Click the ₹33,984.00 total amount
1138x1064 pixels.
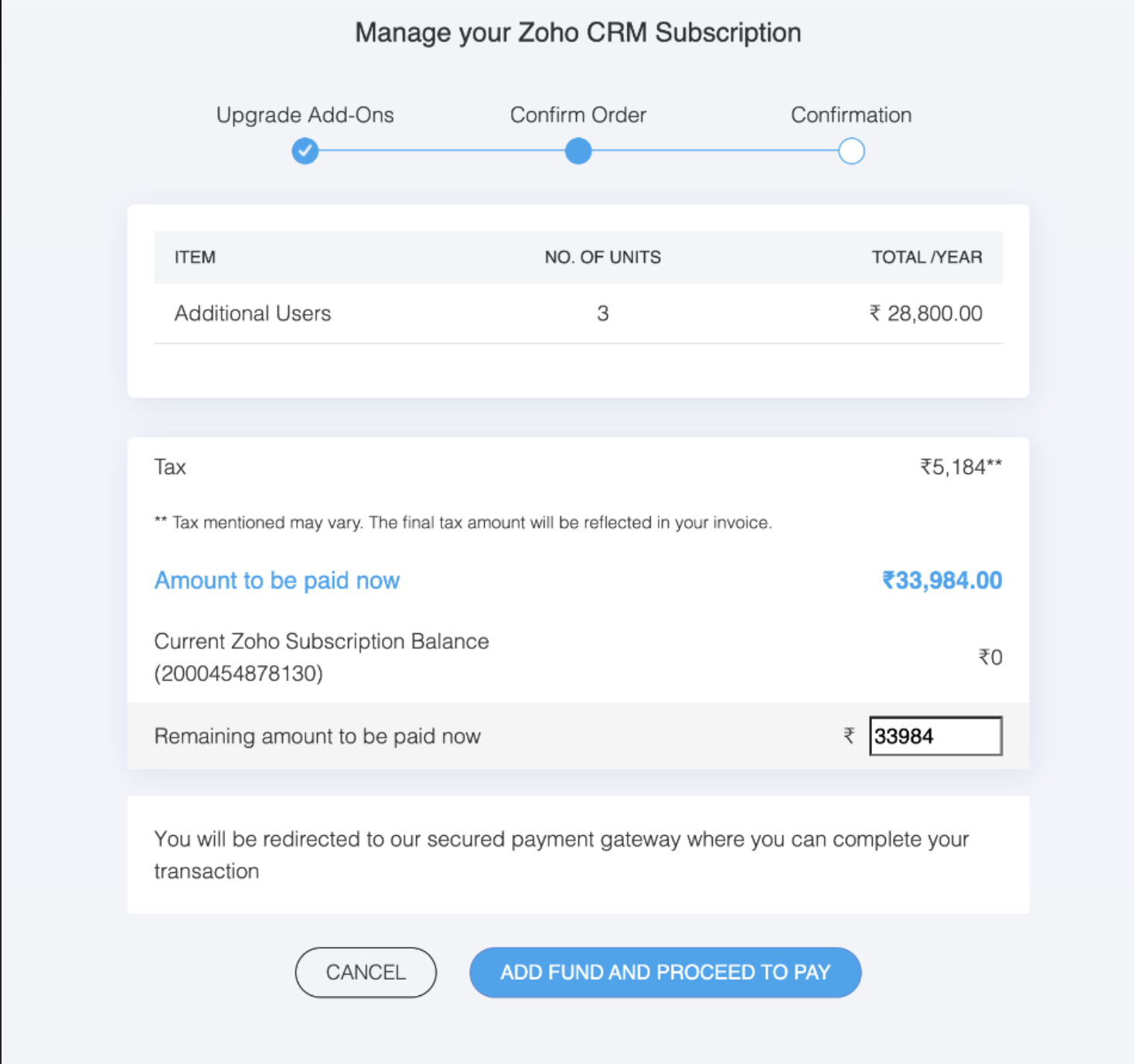(942, 580)
